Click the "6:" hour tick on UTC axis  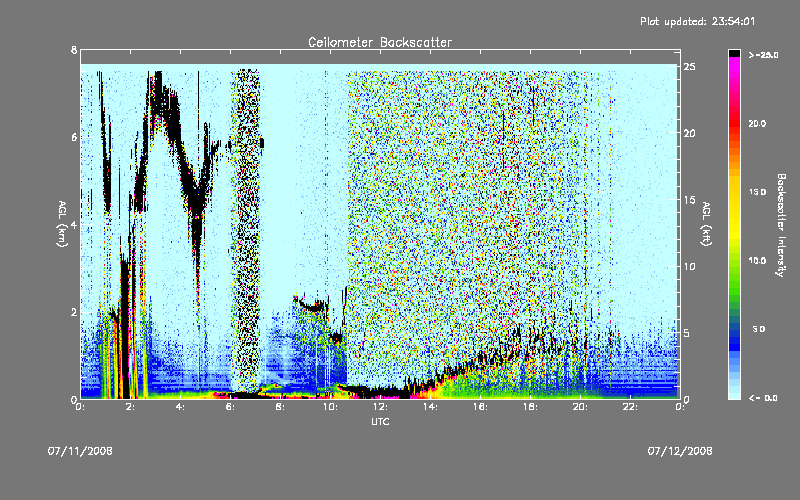tap(230, 407)
